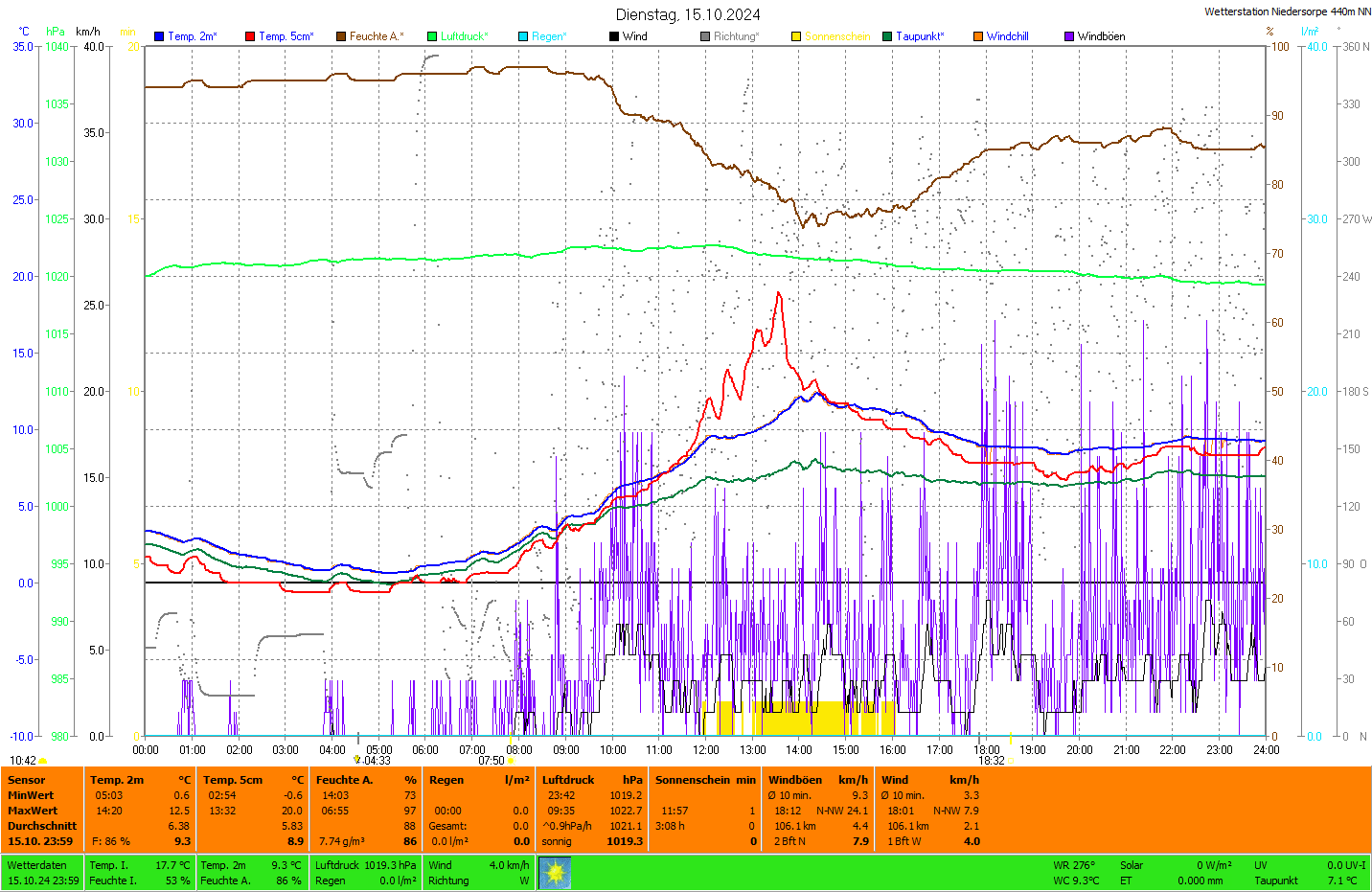Click the blue Temp. 2m legend swatch
Image resolution: width=1372 pixels, height=892 pixels.
(159, 36)
